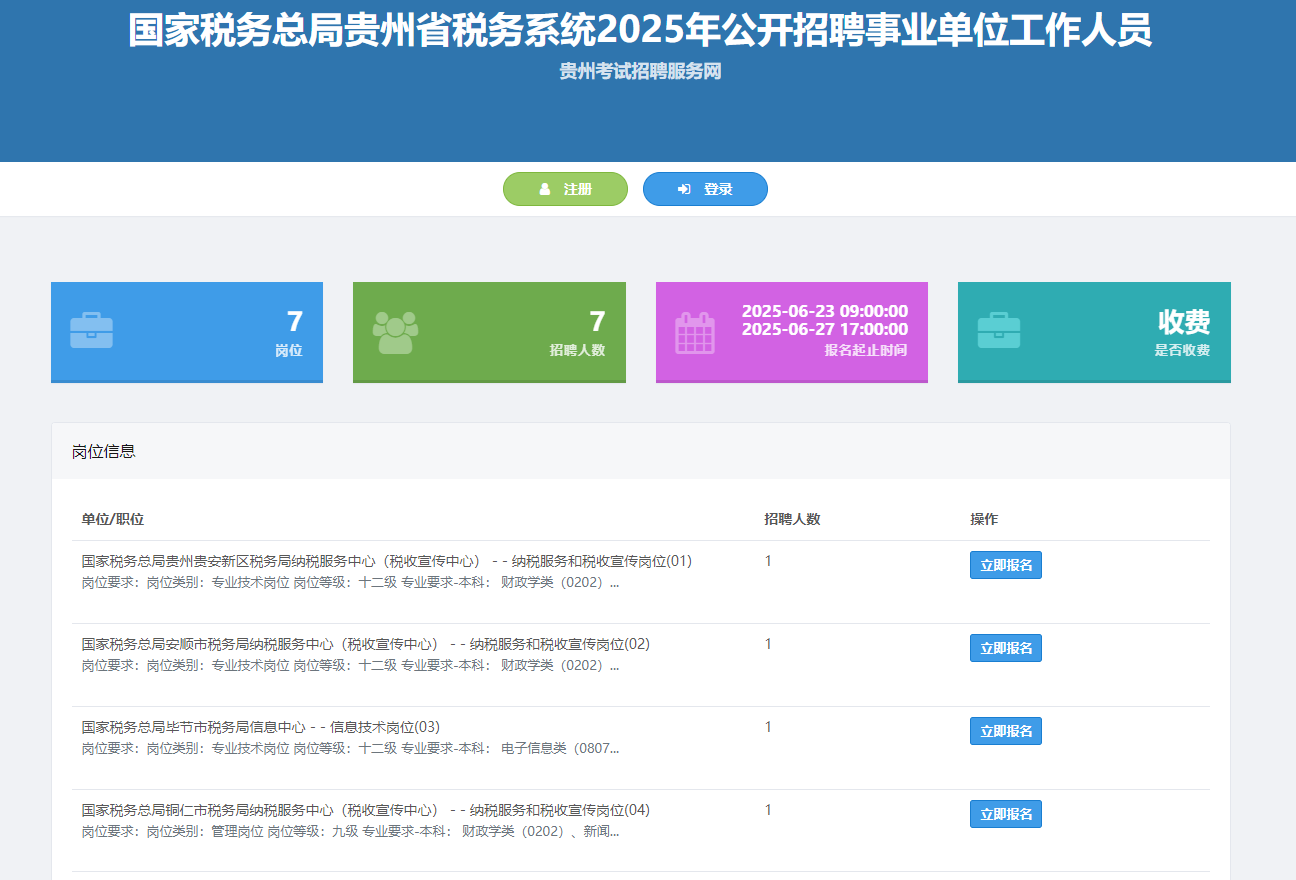
Task: Click 立即报名 for position 02 安顺市
Action: click(1005, 648)
